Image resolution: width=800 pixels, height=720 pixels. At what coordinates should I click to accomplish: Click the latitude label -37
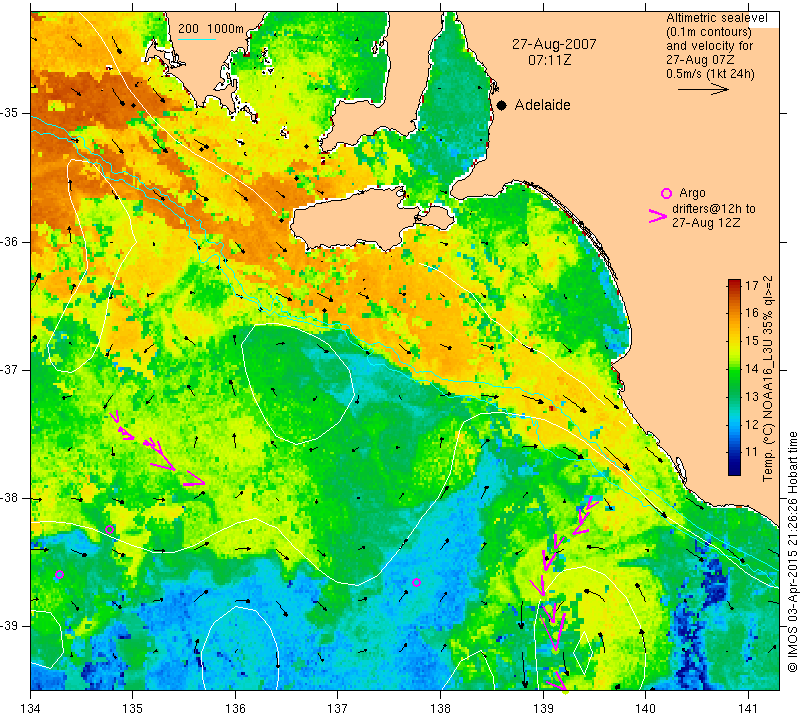pyautogui.click(x=10, y=369)
